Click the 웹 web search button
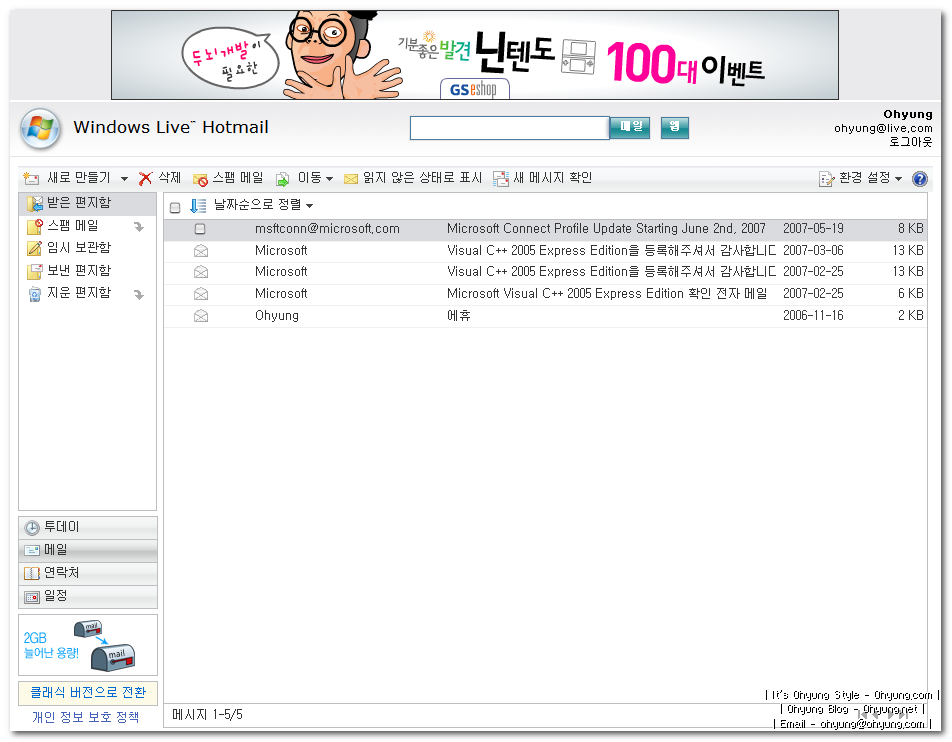Viewport: 952px width, 742px height. pyautogui.click(x=675, y=128)
